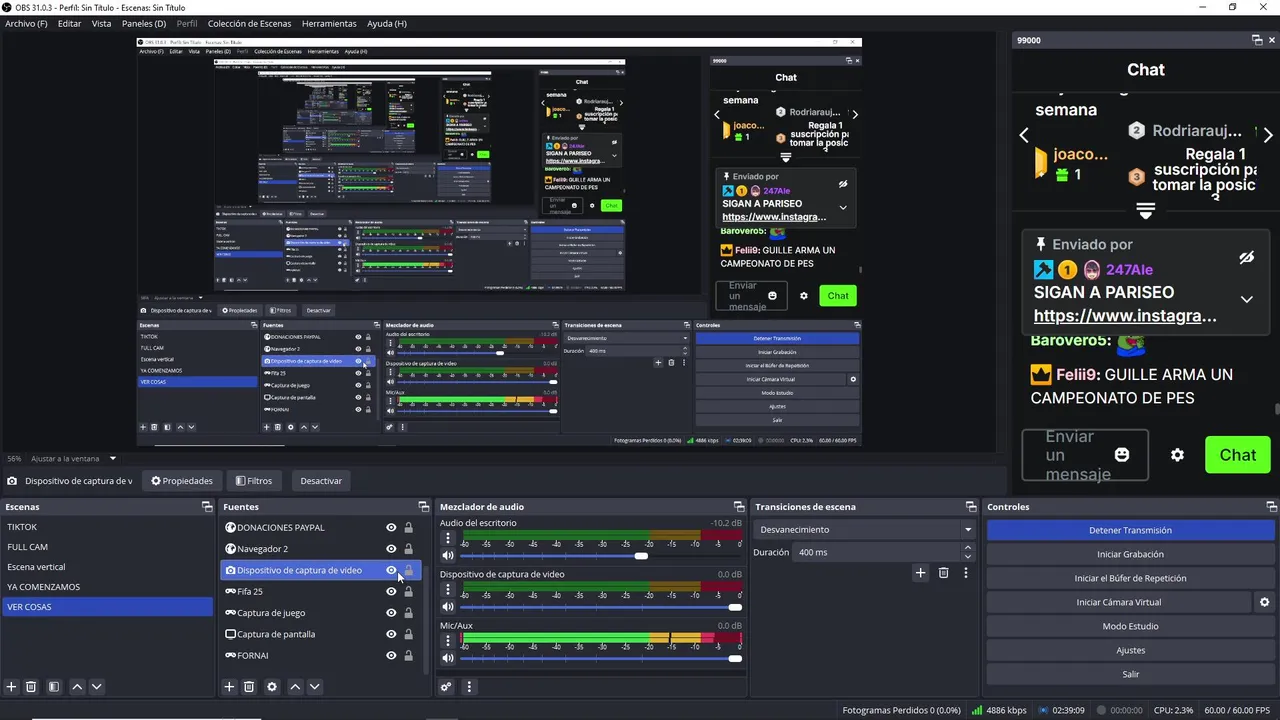Open scene filters icon in Escenas panel

coord(54,687)
